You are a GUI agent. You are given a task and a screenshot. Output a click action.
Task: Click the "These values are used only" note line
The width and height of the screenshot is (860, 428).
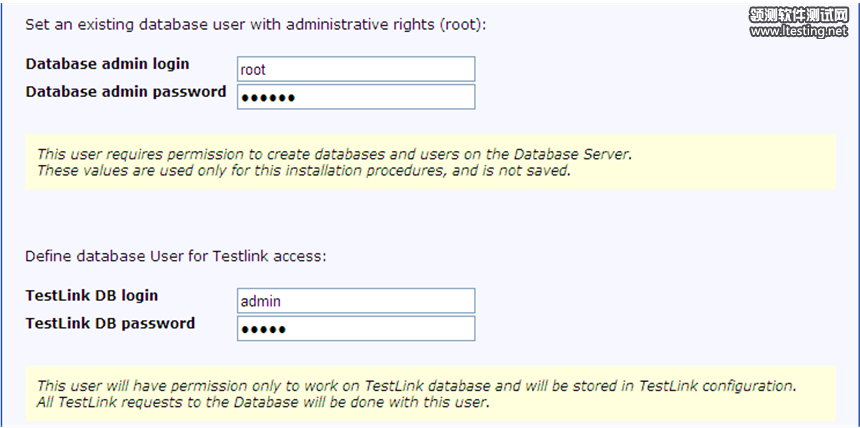303,170
